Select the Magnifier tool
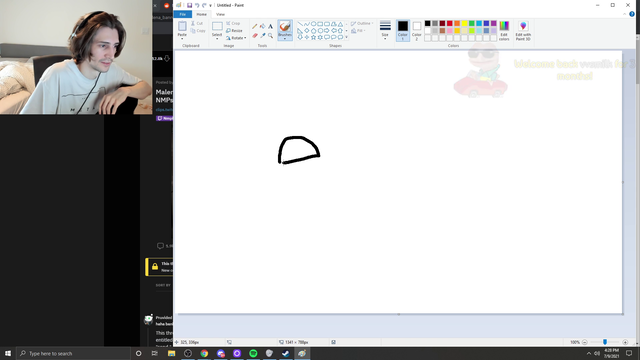Screen dimensions: 640x360 tap(270, 36)
